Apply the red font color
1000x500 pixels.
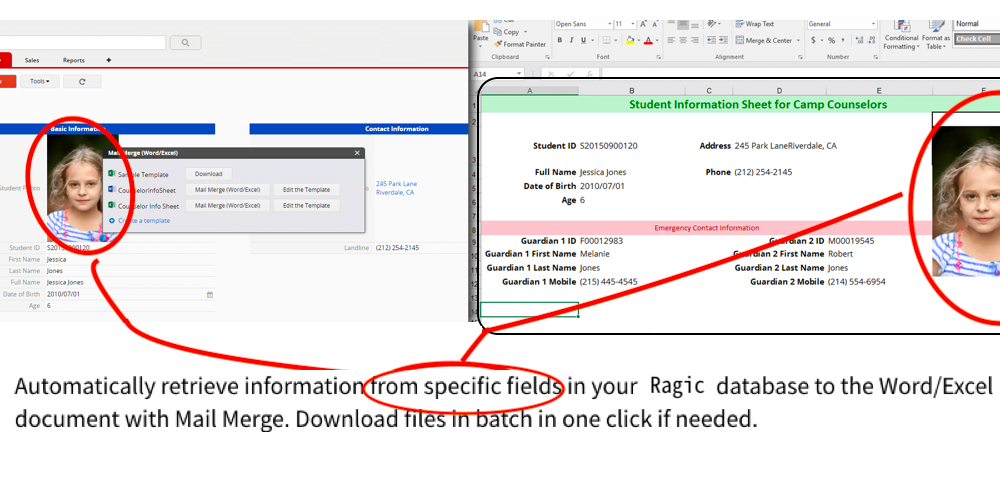[648, 41]
